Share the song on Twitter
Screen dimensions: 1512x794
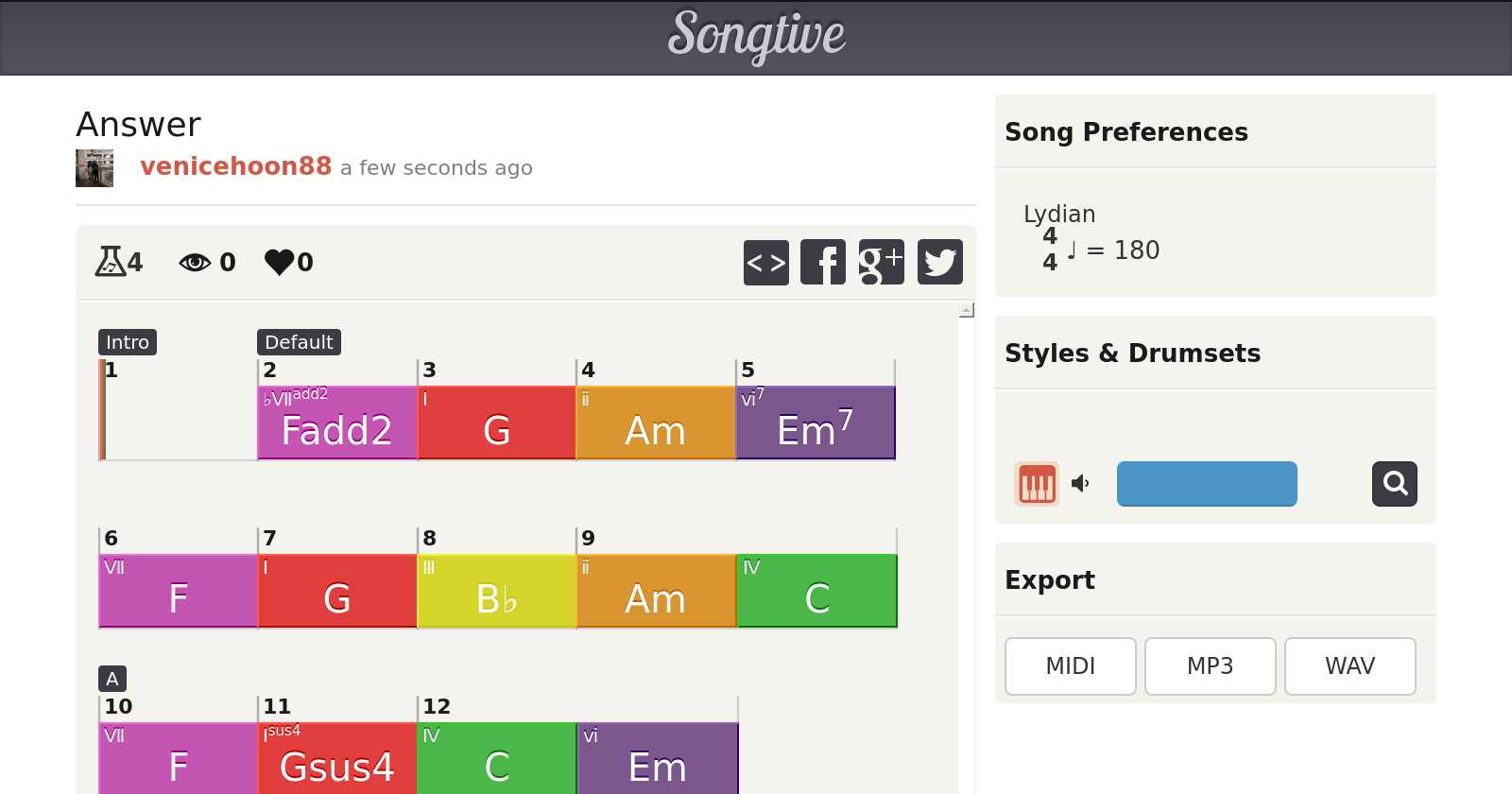pyautogui.click(x=939, y=262)
